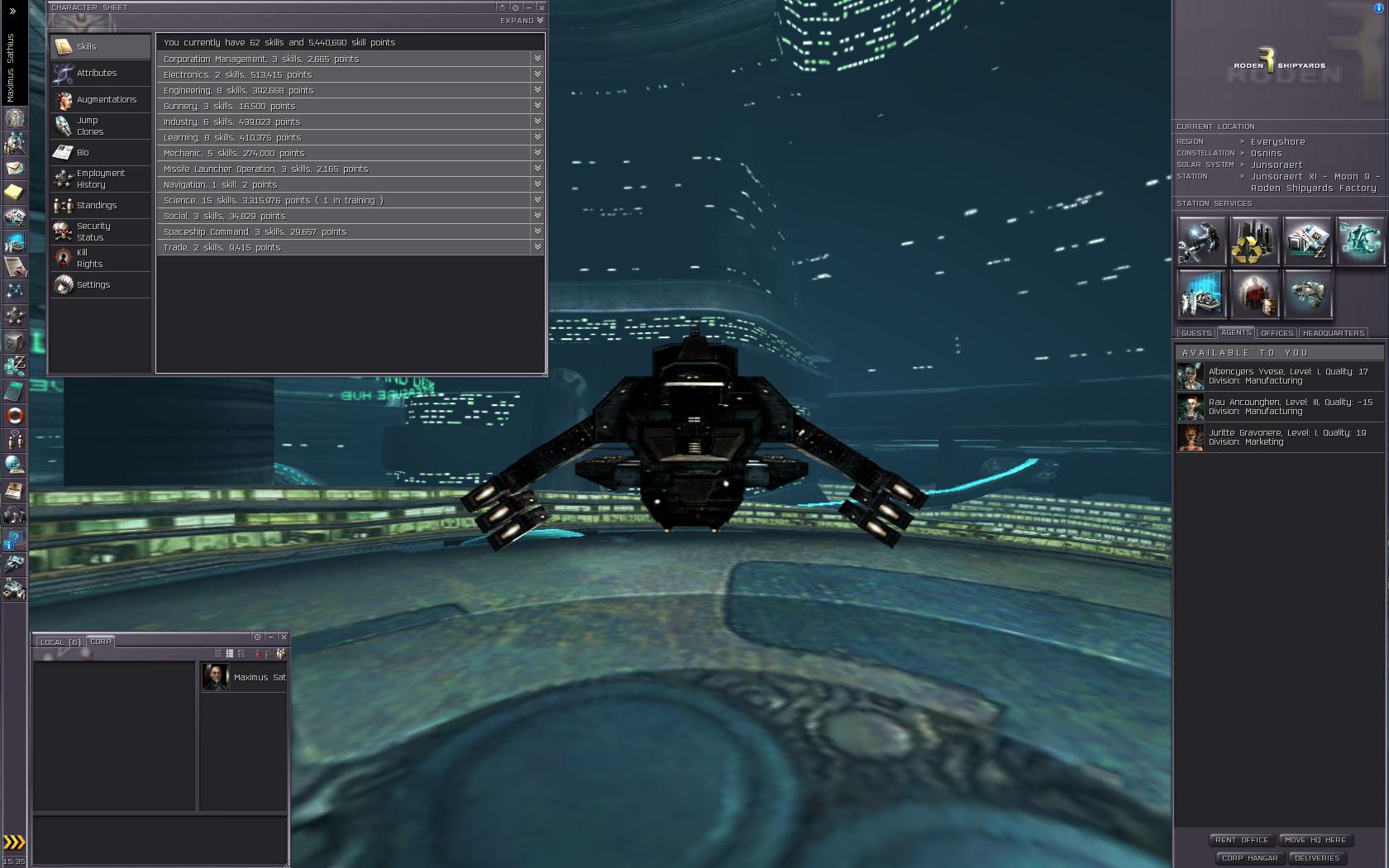
Task: Expand the Engineering skill group
Action: (x=351, y=90)
